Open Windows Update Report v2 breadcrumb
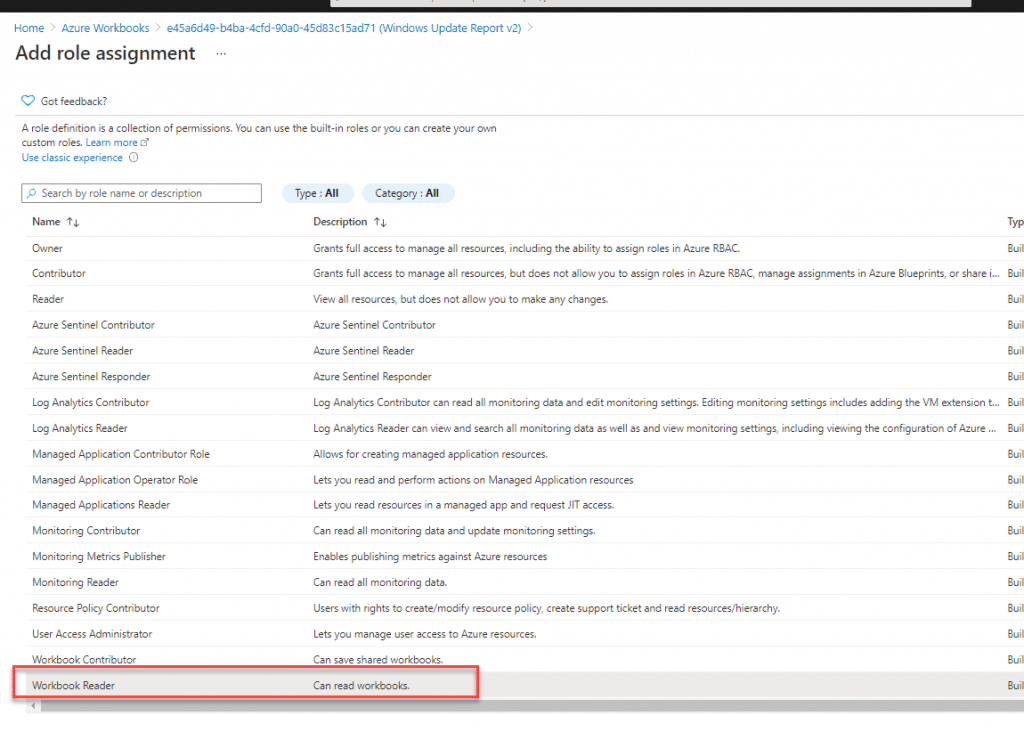Screen dimensions: 1024x732 click(x=344, y=28)
